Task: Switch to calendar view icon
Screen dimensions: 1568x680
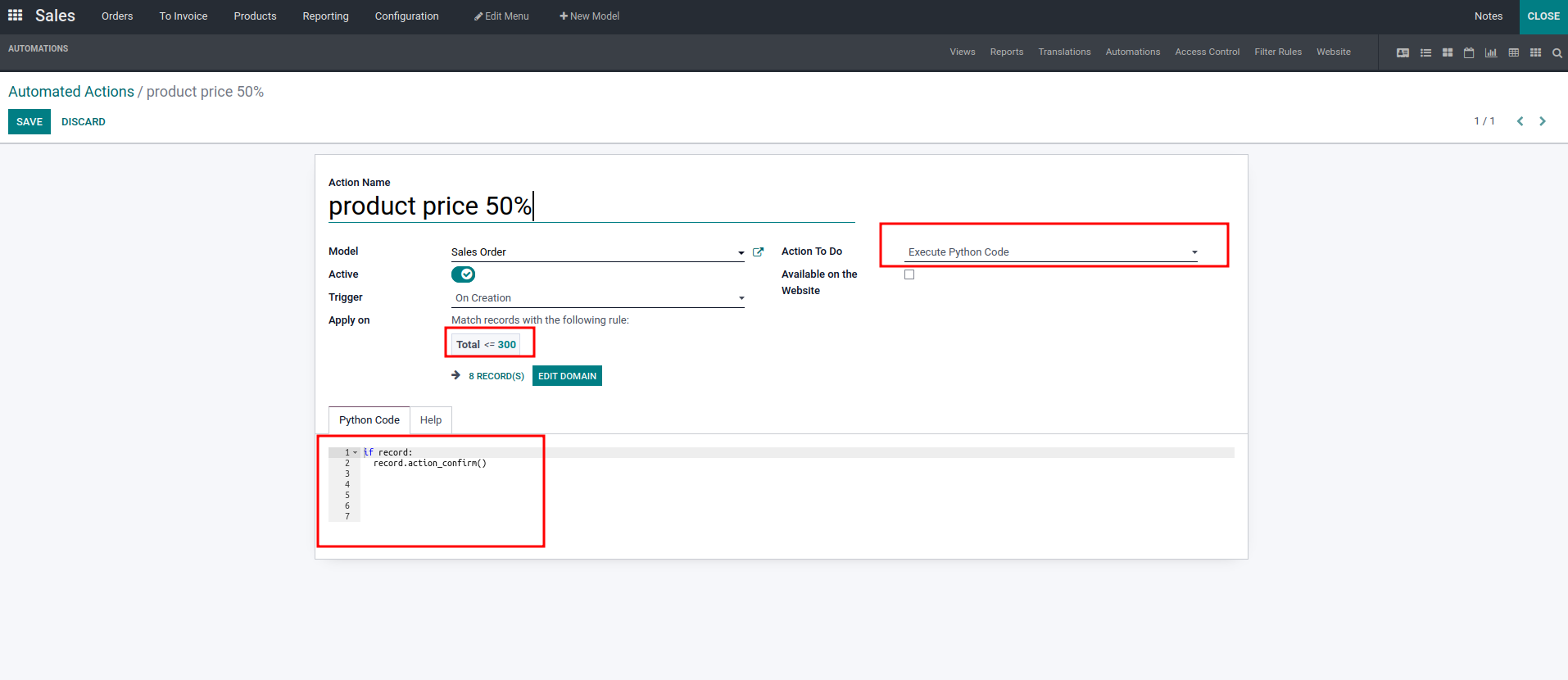Action: pos(1469,52)
